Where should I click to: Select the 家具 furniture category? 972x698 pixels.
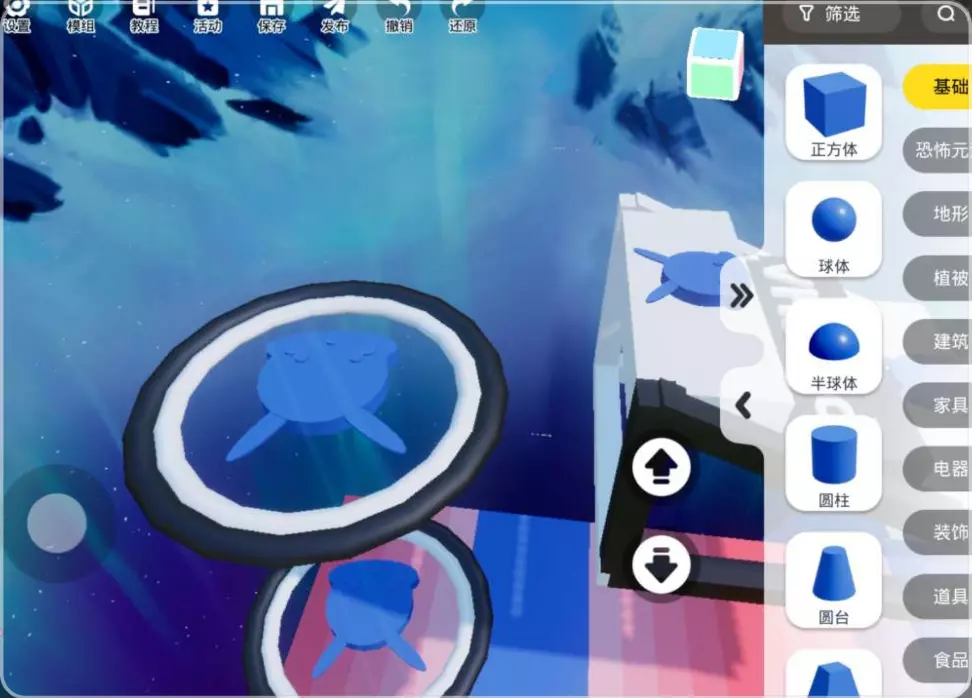click(945, 405)
